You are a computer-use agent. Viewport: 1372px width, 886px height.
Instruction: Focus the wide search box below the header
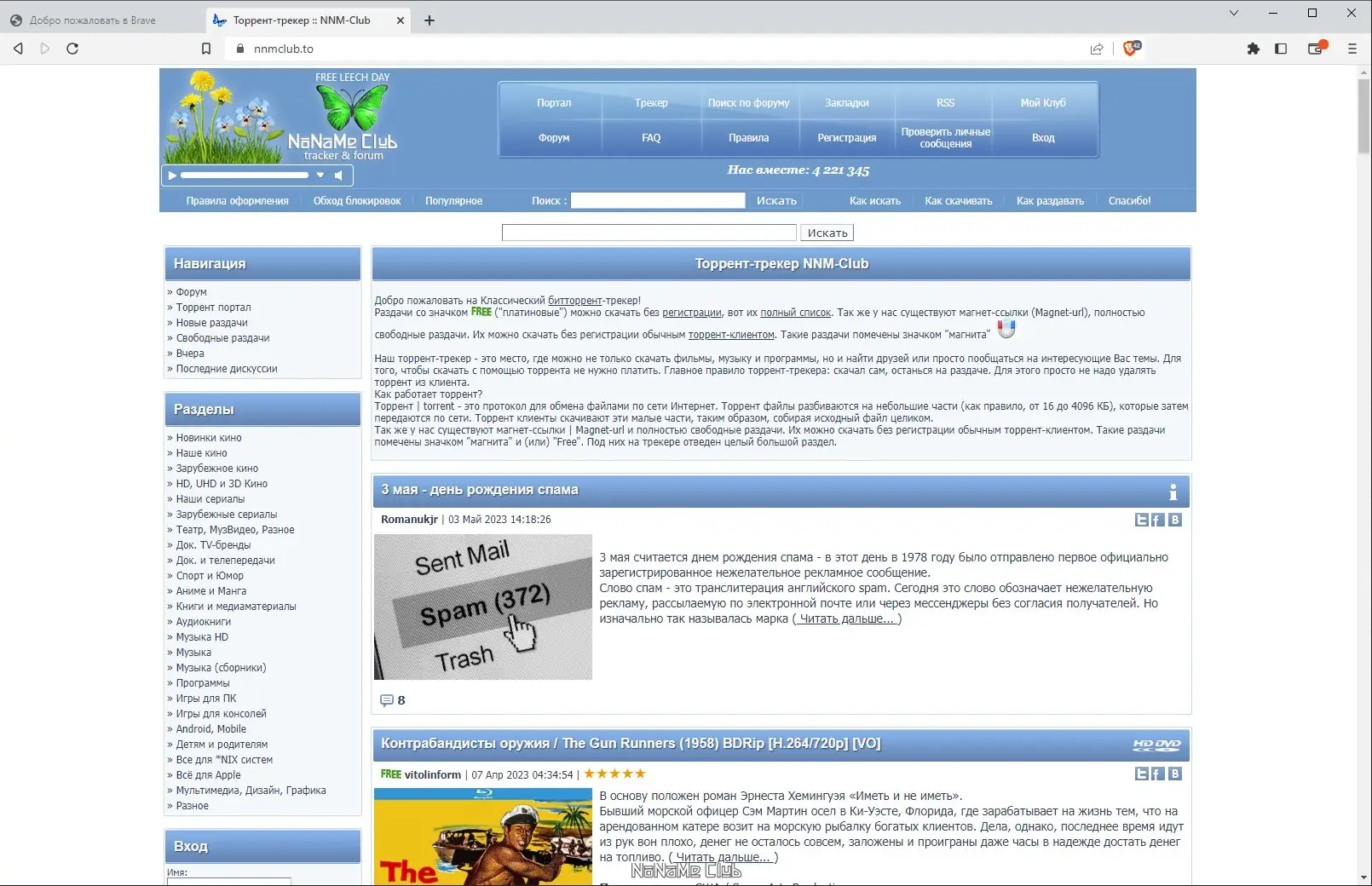click(x=649, y=233)
